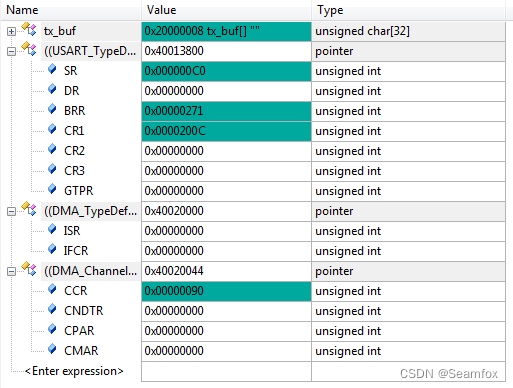
Task: Click the CMAR value 0x00000000
Action: pos(226,351)
